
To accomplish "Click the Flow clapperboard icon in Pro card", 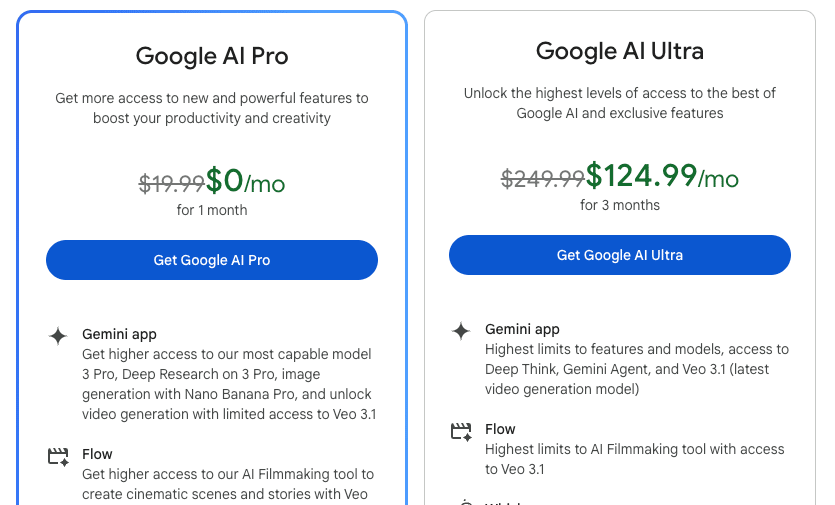I will click(x=58, y=456).
